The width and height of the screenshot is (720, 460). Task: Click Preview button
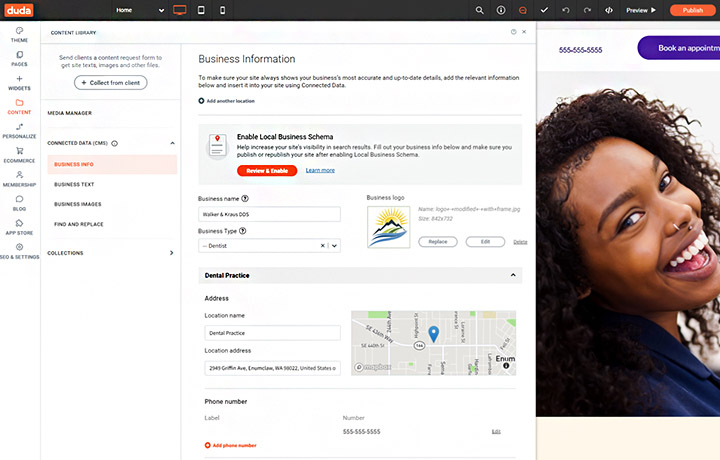pos(641,10)
